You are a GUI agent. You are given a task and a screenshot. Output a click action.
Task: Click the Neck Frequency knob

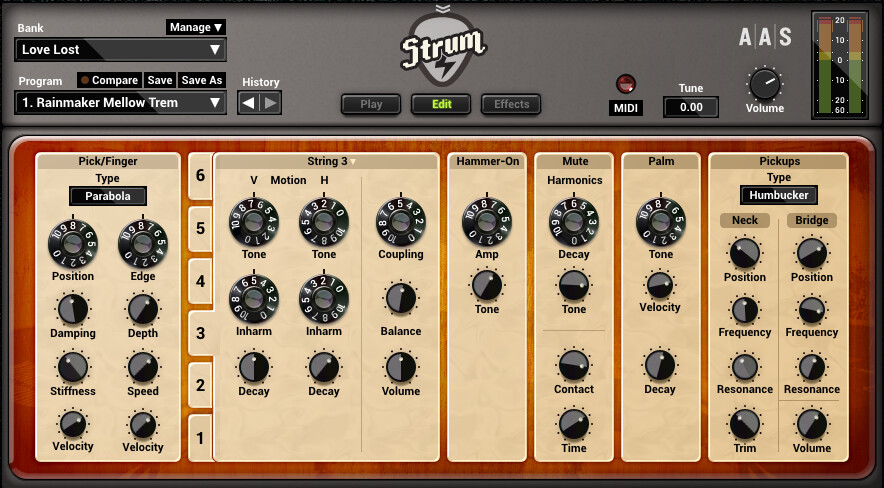tap(745, 310)
